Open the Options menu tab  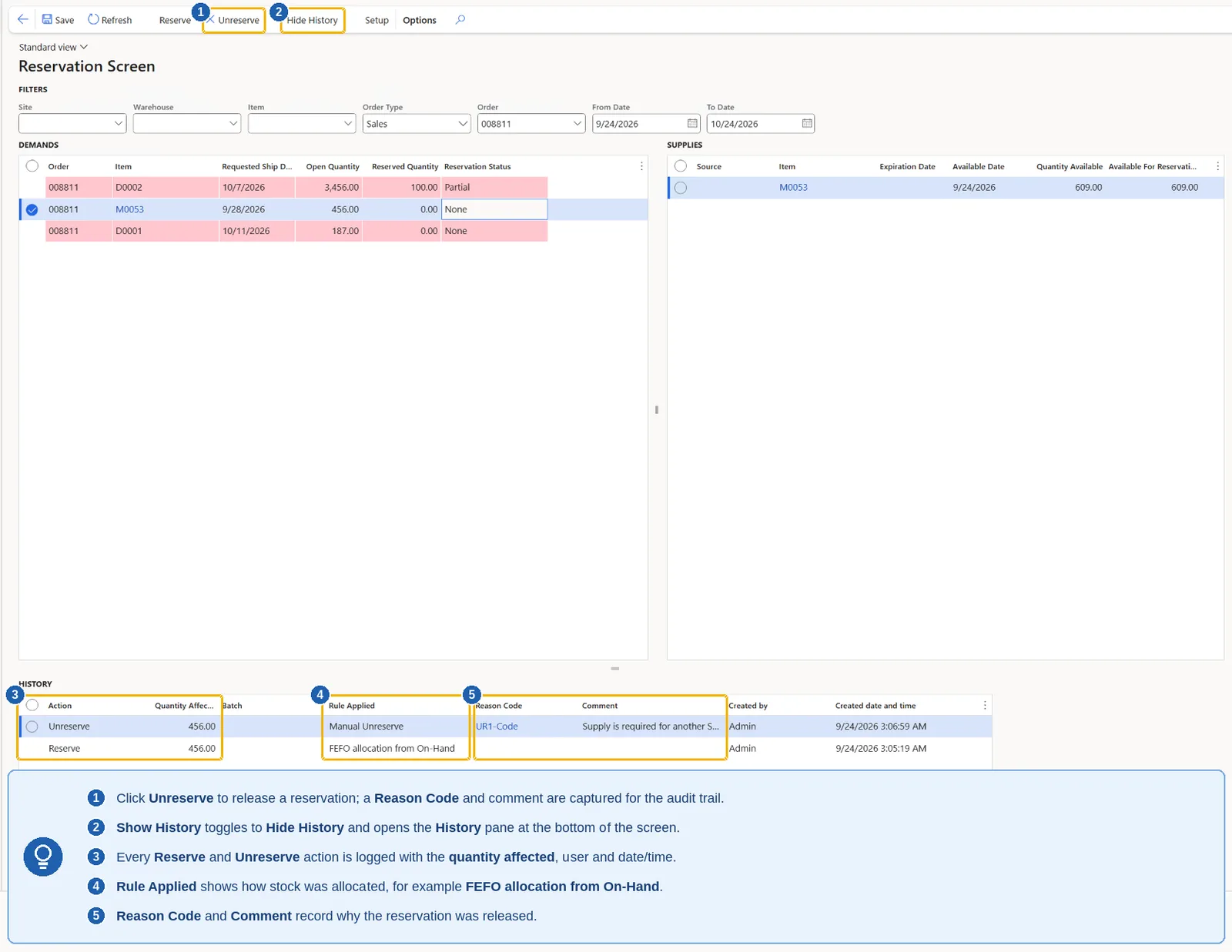point(420,20)
